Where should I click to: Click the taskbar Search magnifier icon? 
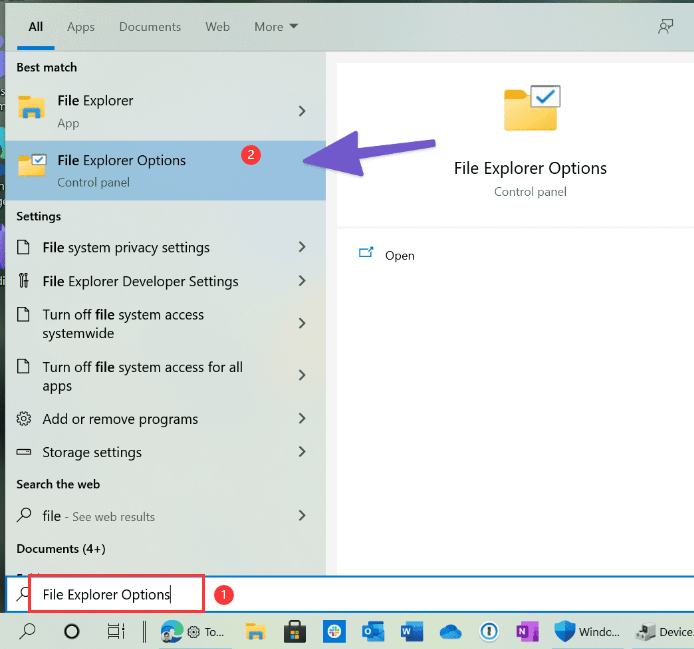coord(27,631)
